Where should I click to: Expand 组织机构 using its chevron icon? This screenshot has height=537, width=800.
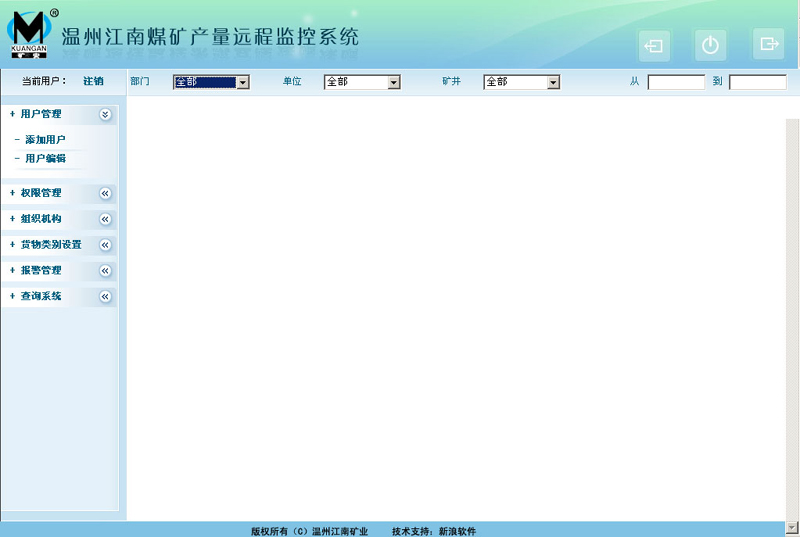pyautogui.click(x=105, y=219)
